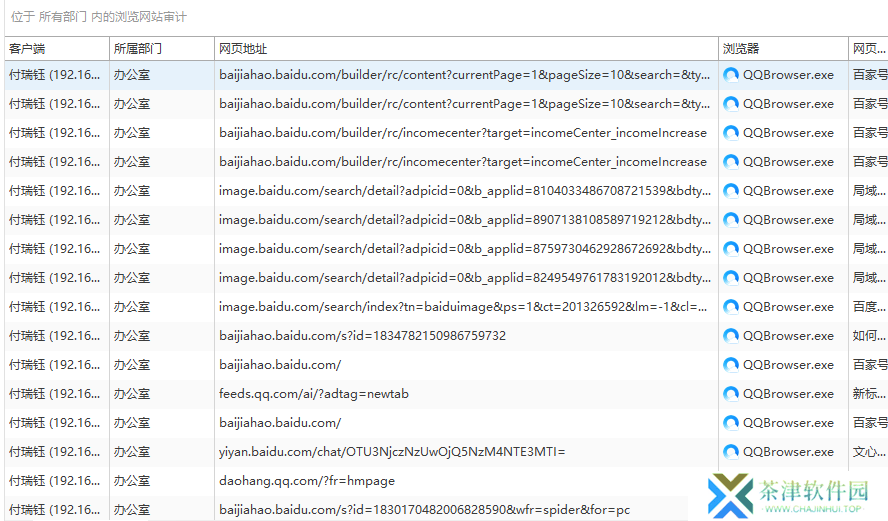Select URL with applid=8759730462928672692
This screenshot has height=521, width=888.
[465, 249]
